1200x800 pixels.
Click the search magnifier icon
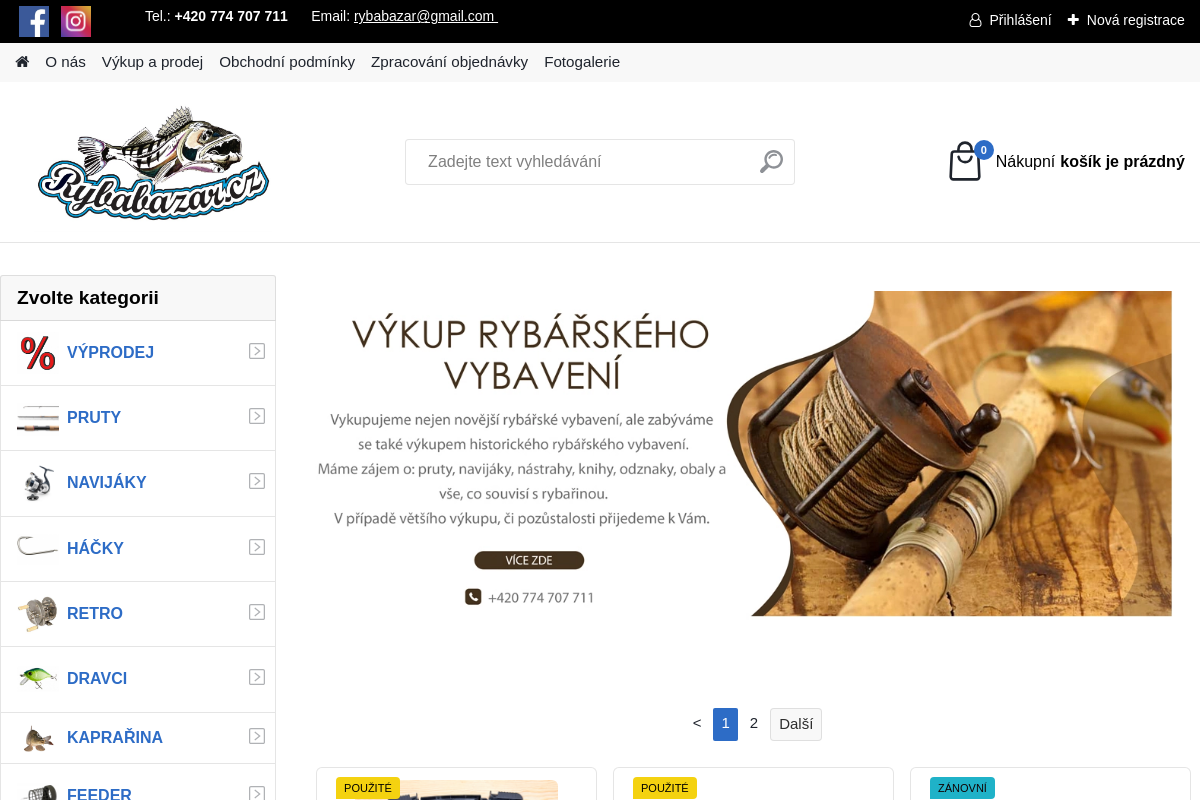tap(770, 161)
